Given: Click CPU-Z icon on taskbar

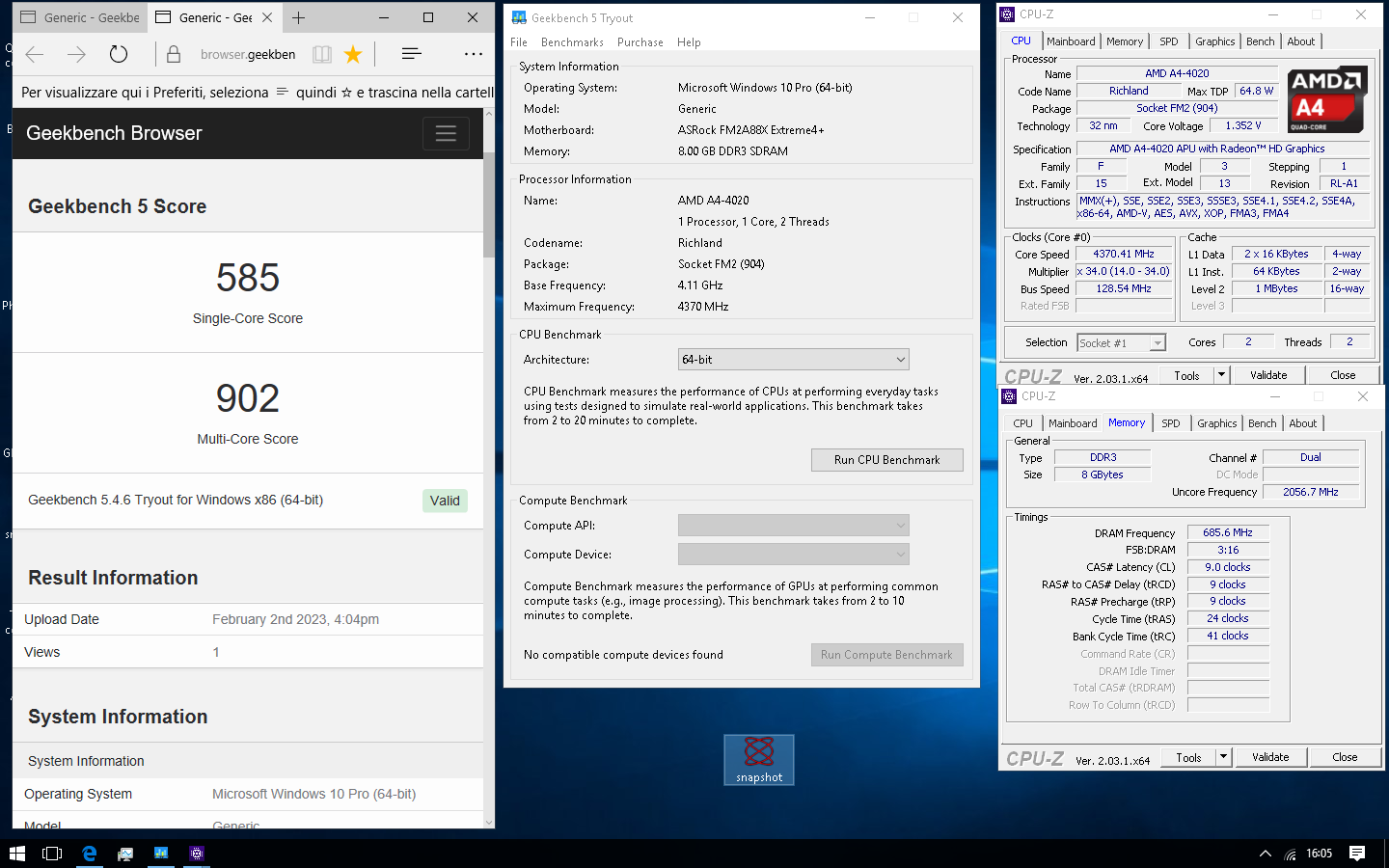Looking at the screenshot, I should (197, 854).
